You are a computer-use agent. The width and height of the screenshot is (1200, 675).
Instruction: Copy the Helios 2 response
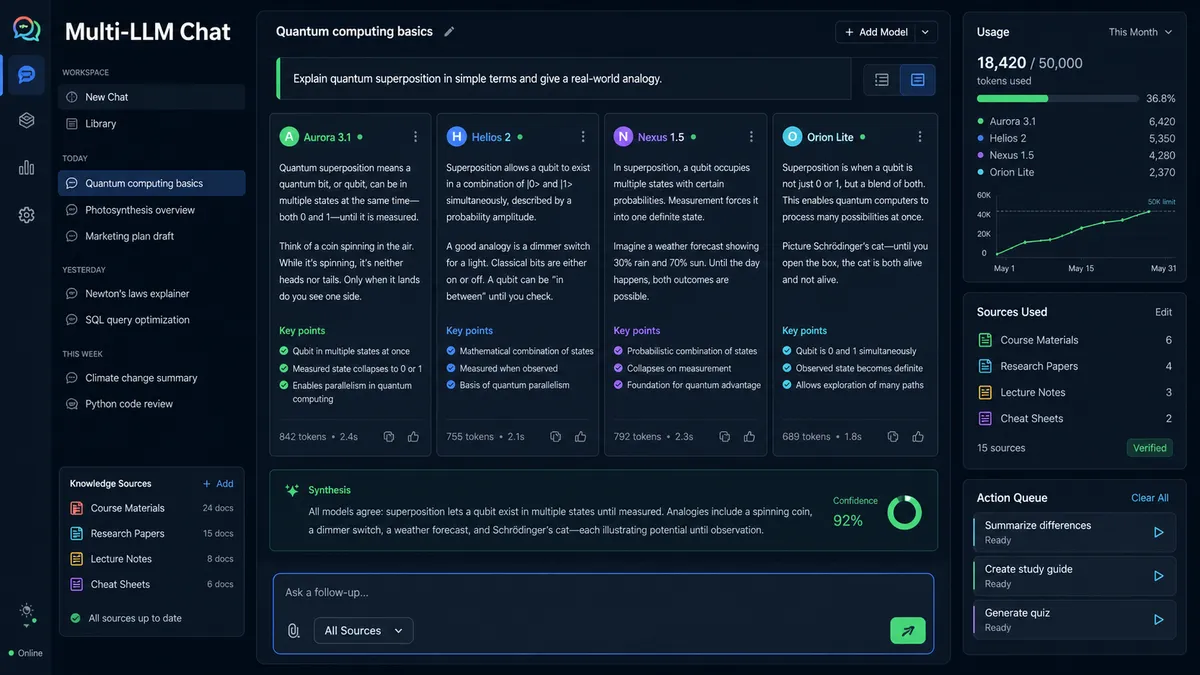tap(554, 437)
